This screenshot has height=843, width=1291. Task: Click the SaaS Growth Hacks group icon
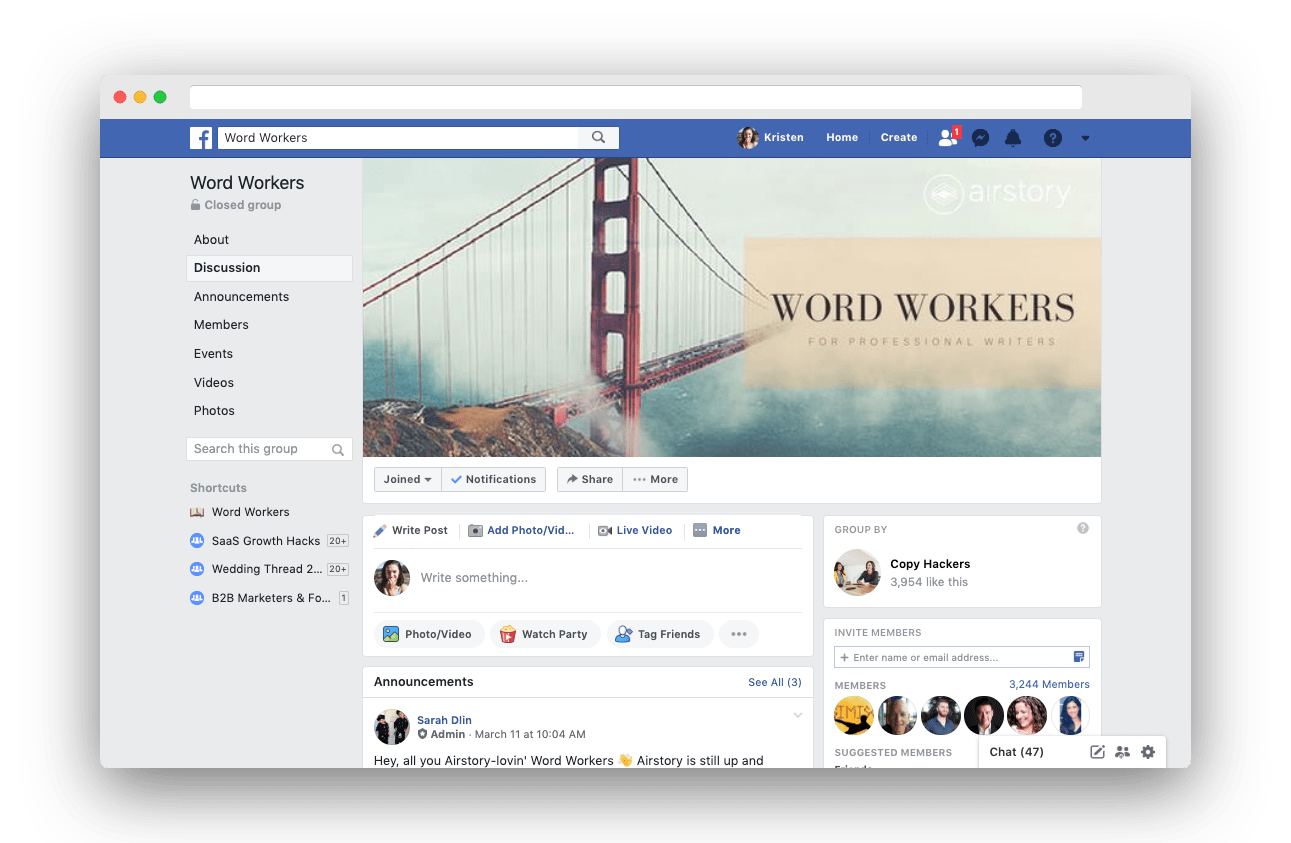click(197, 541)
